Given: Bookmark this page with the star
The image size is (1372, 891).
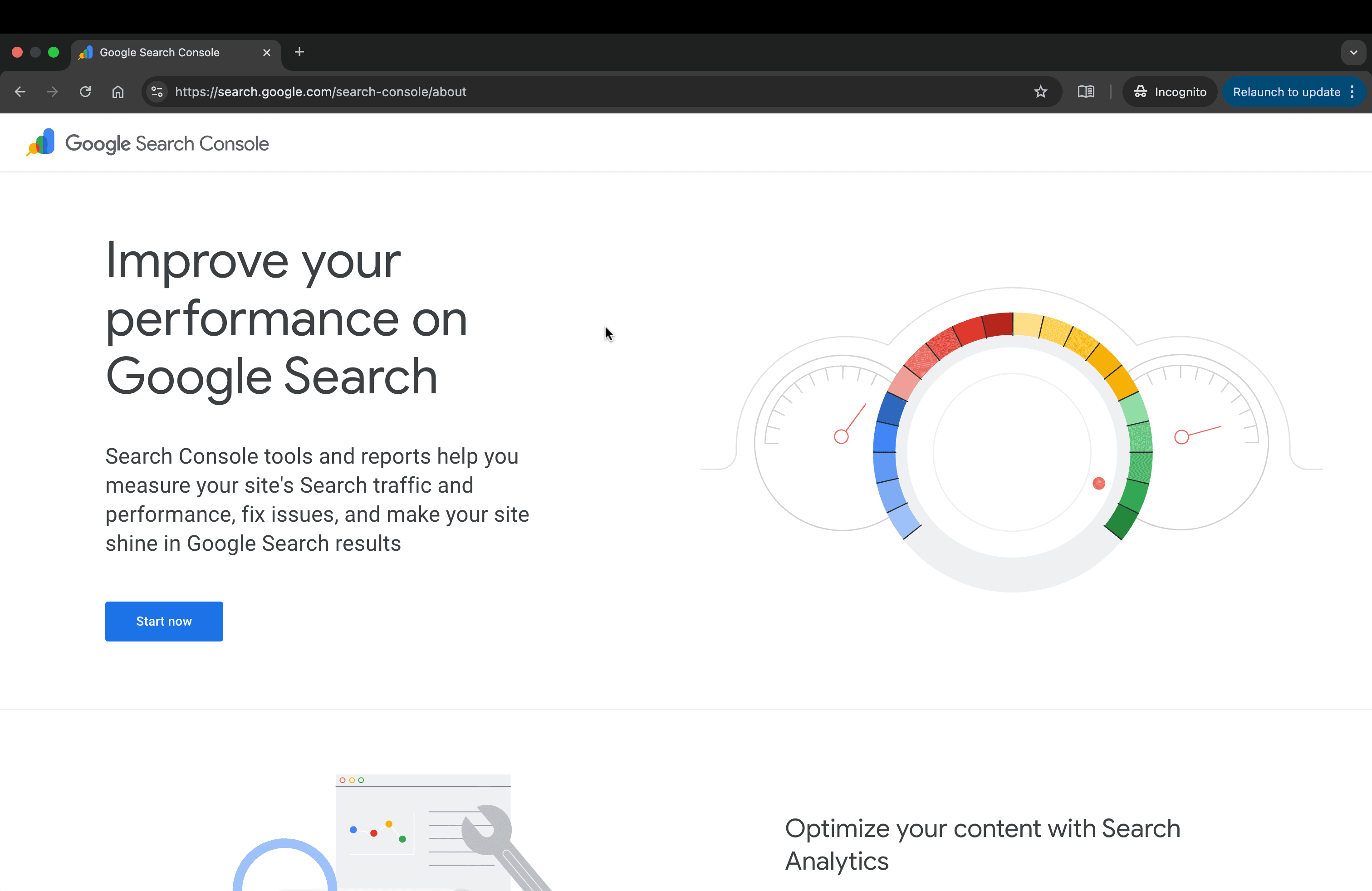Looking at the screenshot, I should pos(1040,92).
